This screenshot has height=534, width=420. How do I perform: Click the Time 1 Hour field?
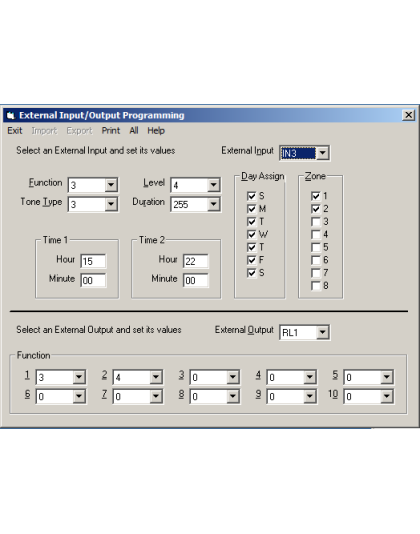(93, 261)
